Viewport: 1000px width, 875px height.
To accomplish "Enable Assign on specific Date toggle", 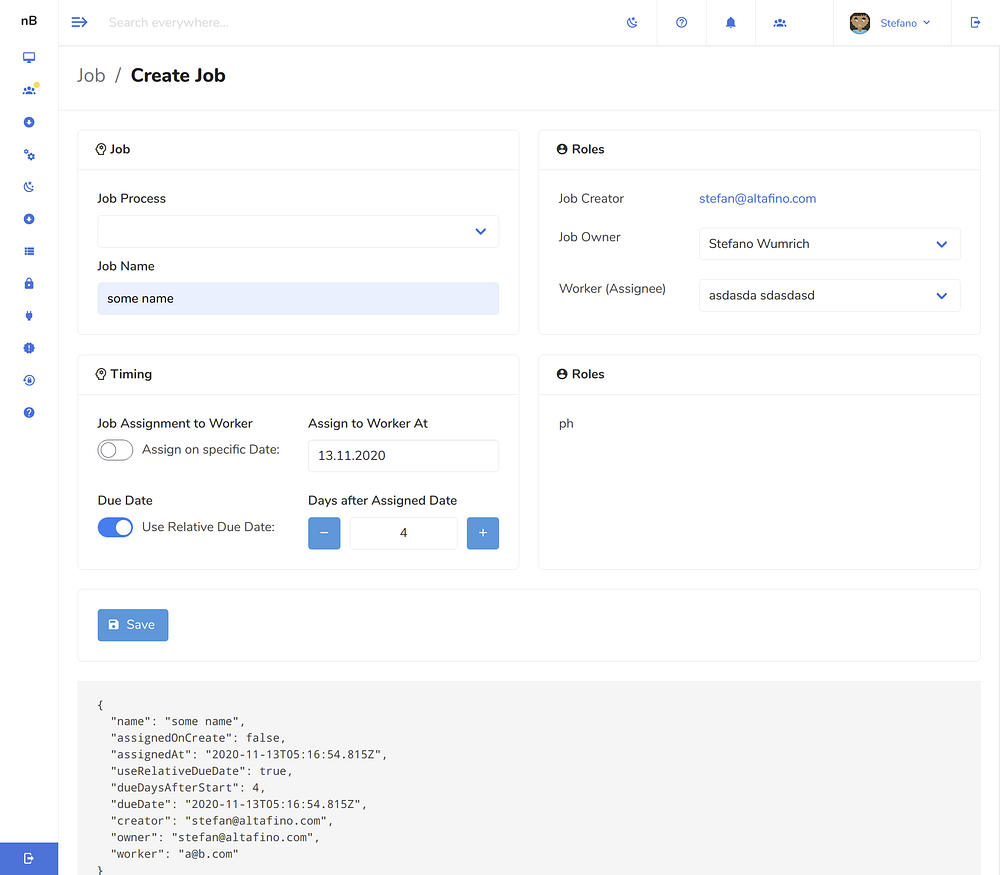I will [x=115, y=451].
